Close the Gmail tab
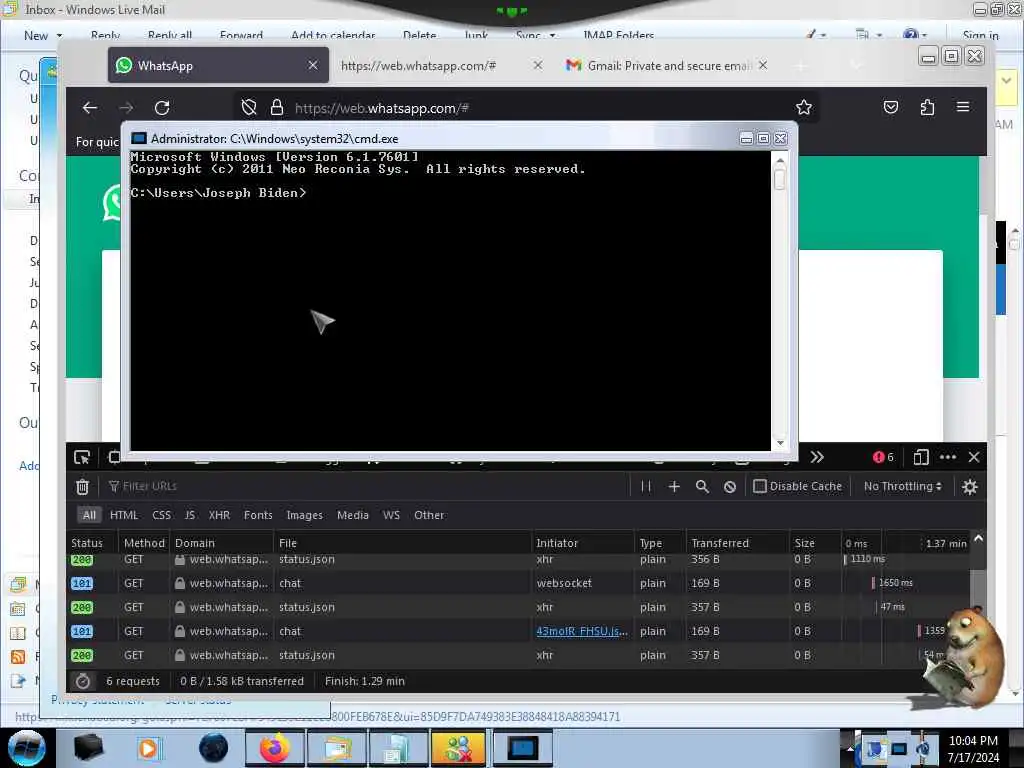Viewport: 1024px width, 768px height. click(x=763, y=65)
